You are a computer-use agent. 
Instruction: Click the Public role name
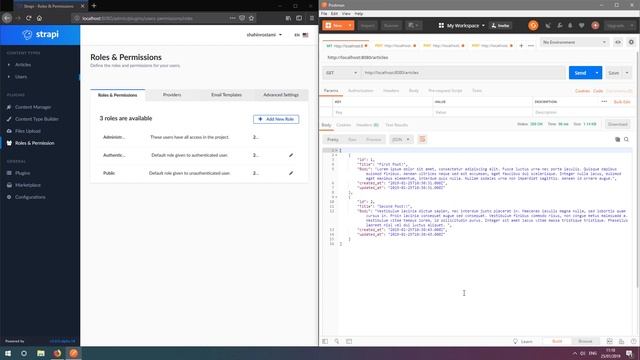[109, 173]
